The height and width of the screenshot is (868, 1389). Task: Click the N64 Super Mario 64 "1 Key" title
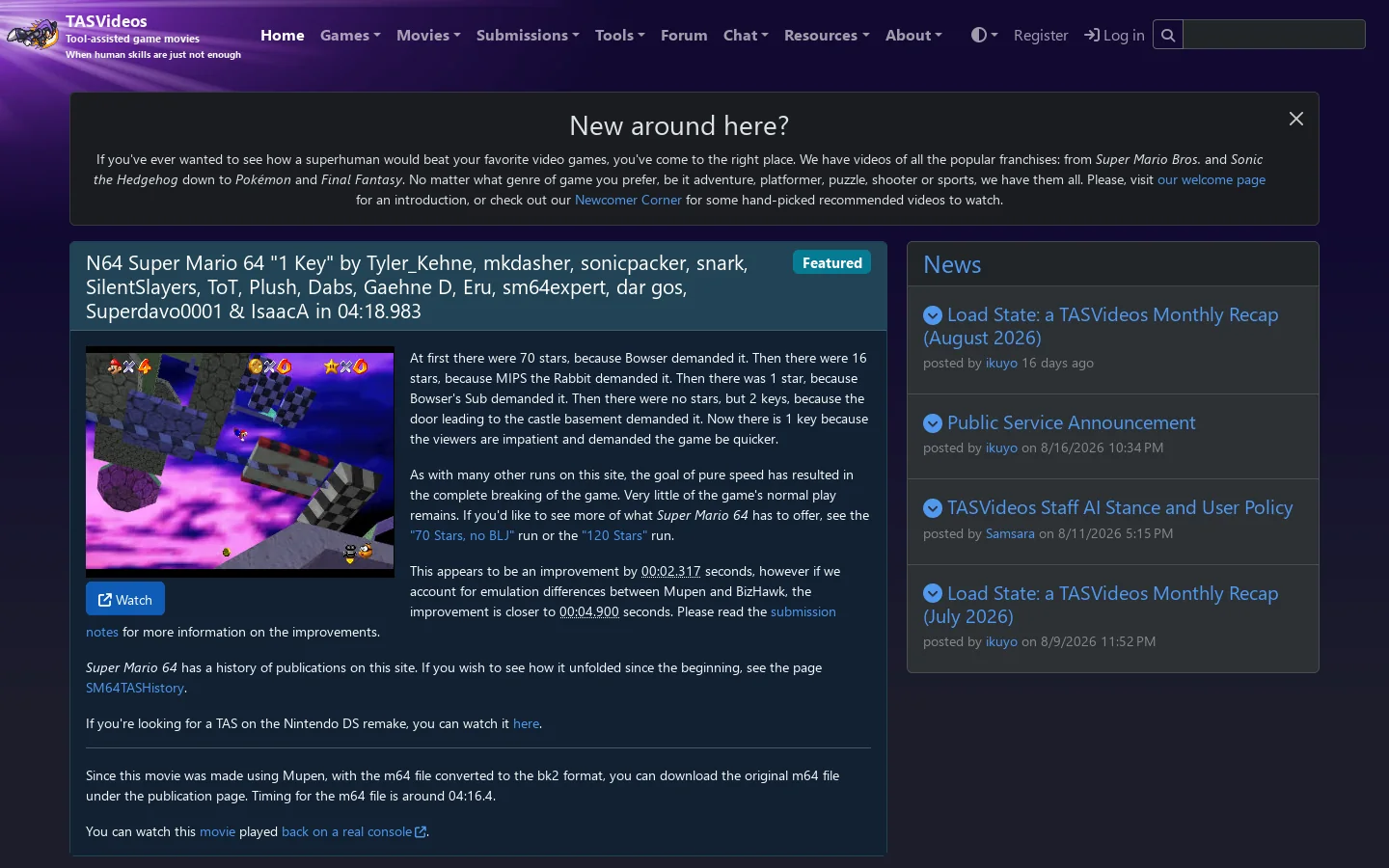click(x=417, y=287)
